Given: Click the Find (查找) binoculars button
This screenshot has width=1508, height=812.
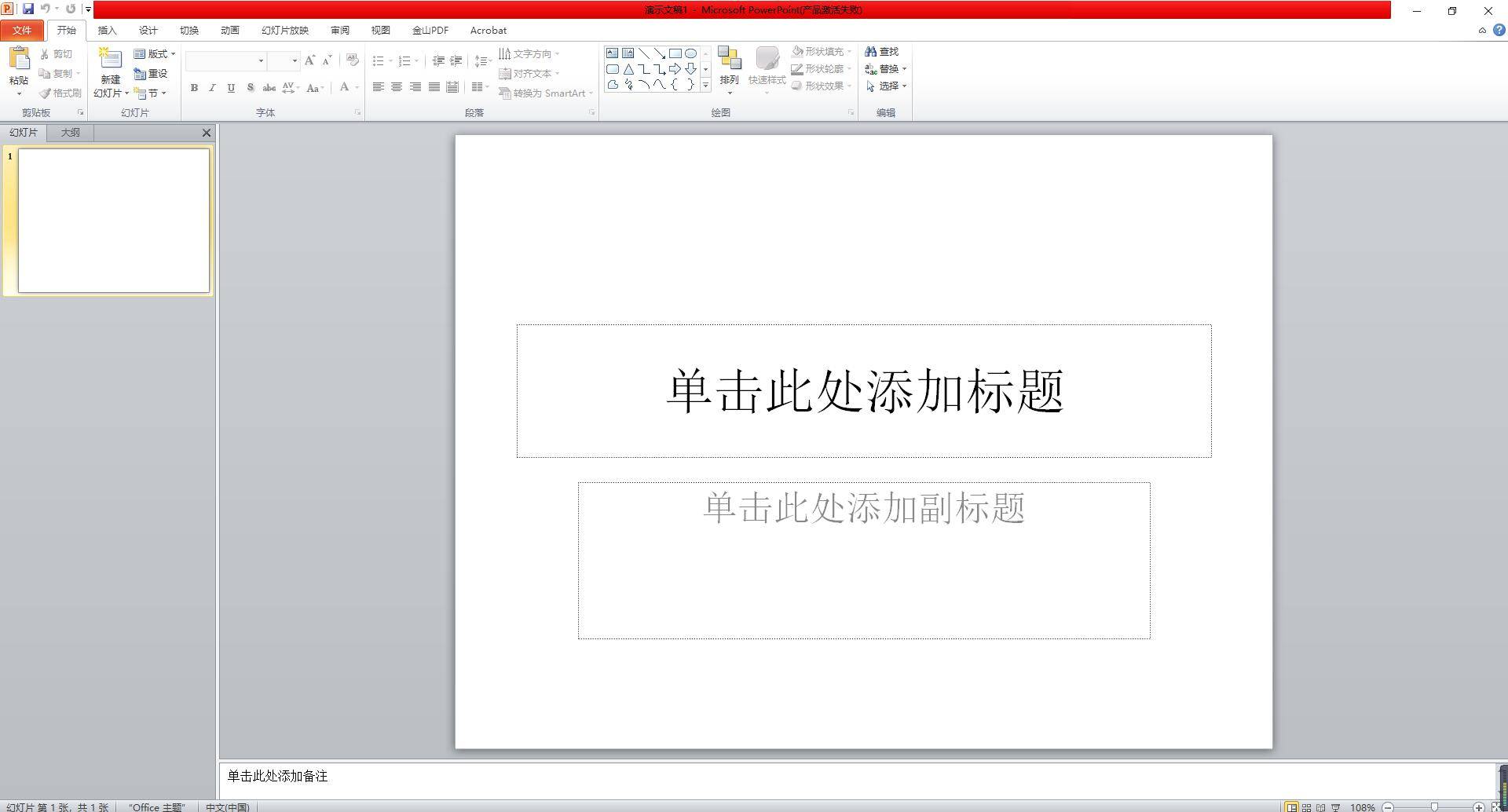Looking at the screenshot, I should point(882,52).
